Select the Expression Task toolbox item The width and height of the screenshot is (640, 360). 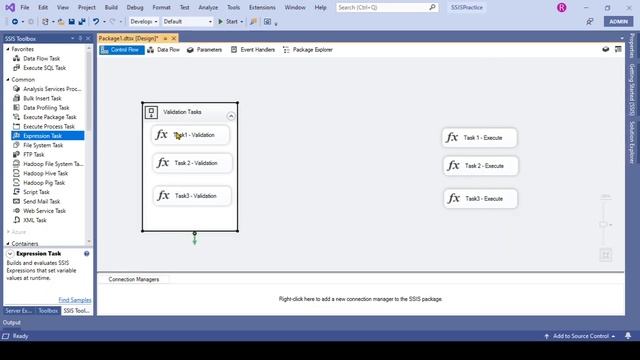click(48, 136)
